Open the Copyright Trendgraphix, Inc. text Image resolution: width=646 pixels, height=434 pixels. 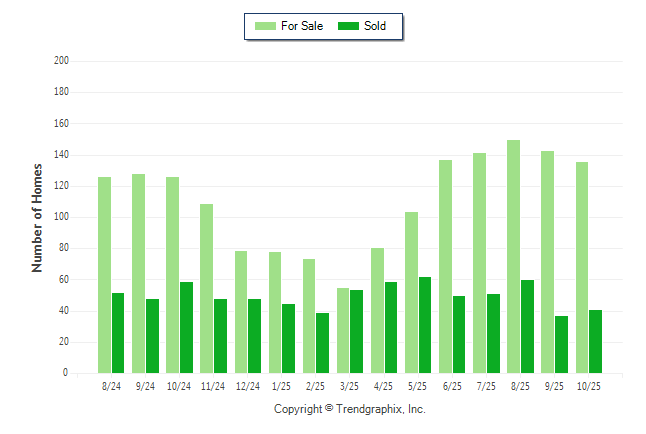[350, 409]
